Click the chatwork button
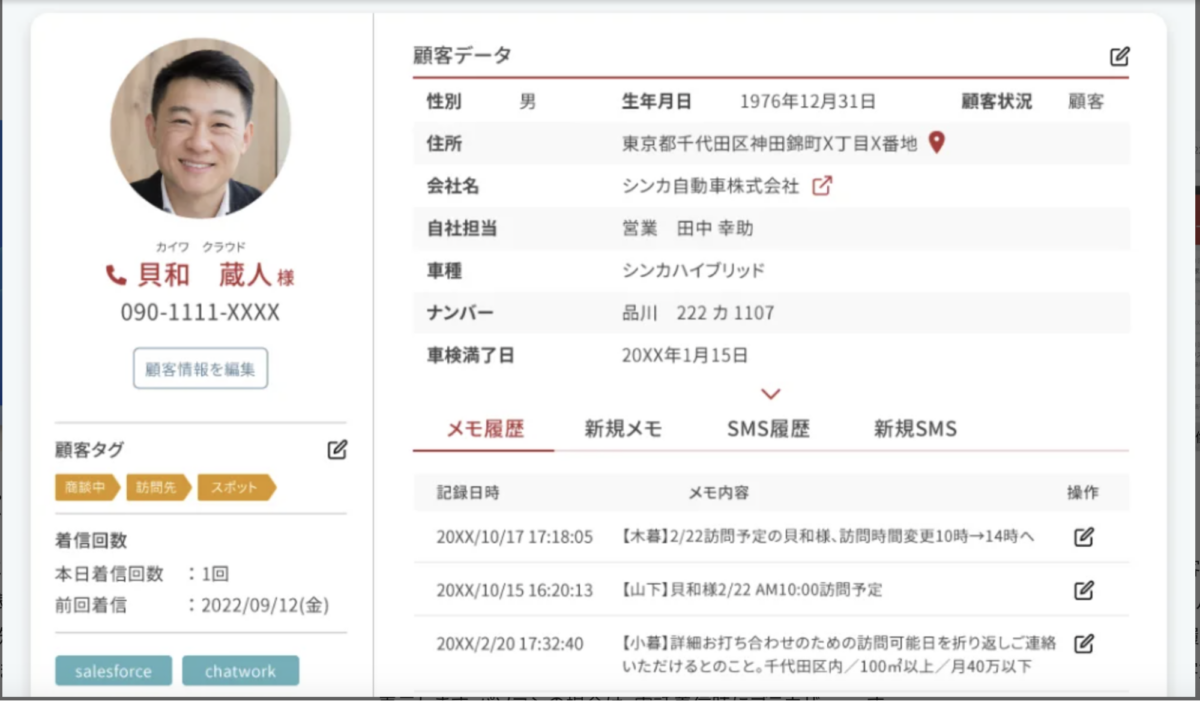The width and height of the screenshot is (1200, 701). [240, 671]
